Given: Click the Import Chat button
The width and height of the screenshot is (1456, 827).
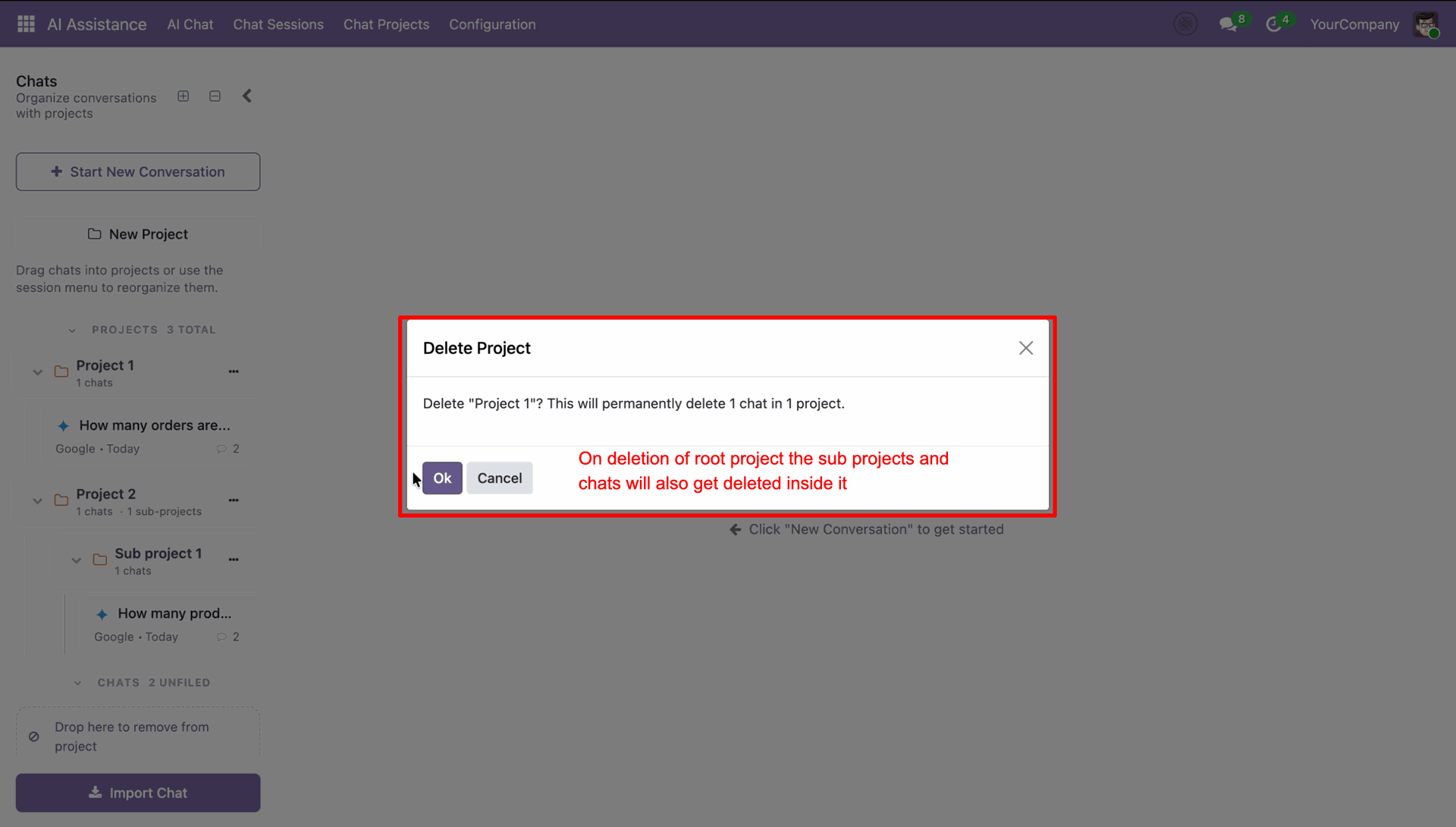Looking at the screenshot, I should pos(138,793).
